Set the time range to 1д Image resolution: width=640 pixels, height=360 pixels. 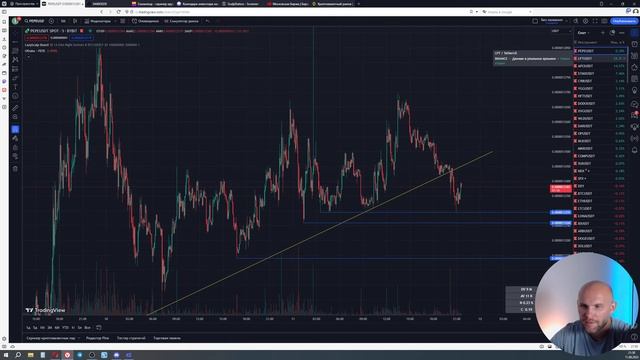point(28,328)
